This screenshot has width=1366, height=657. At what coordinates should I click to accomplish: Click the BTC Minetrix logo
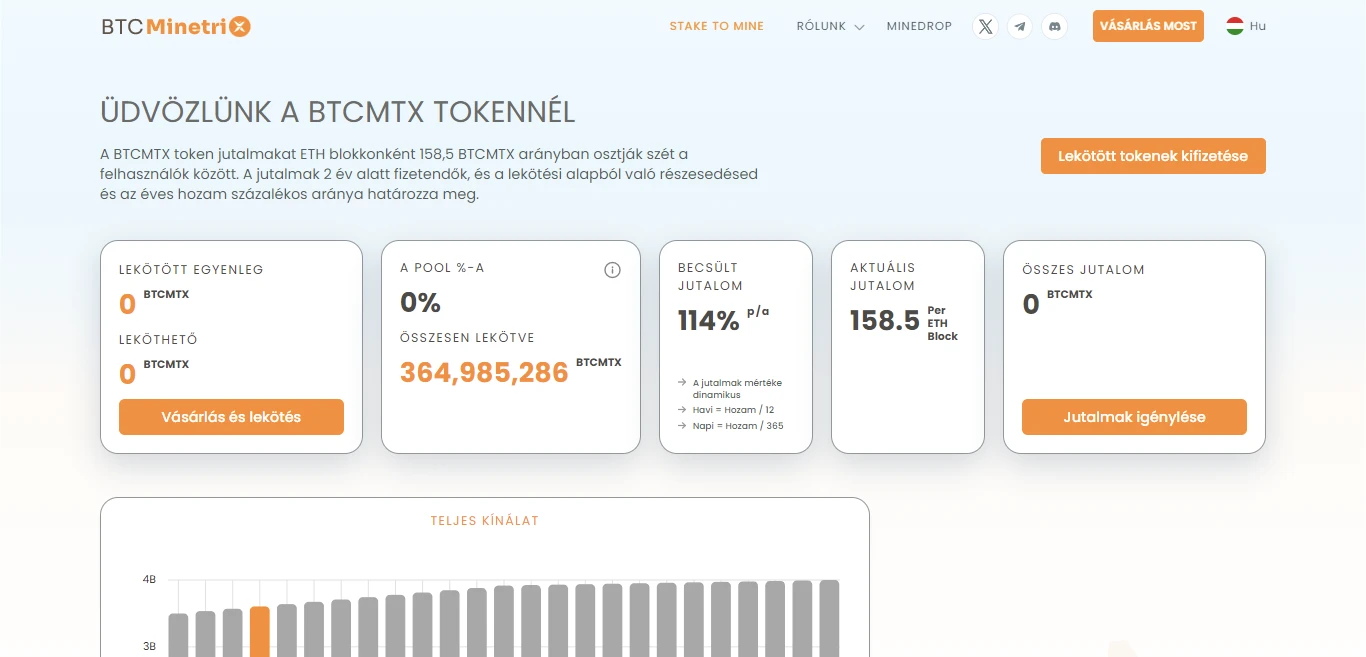176,27
